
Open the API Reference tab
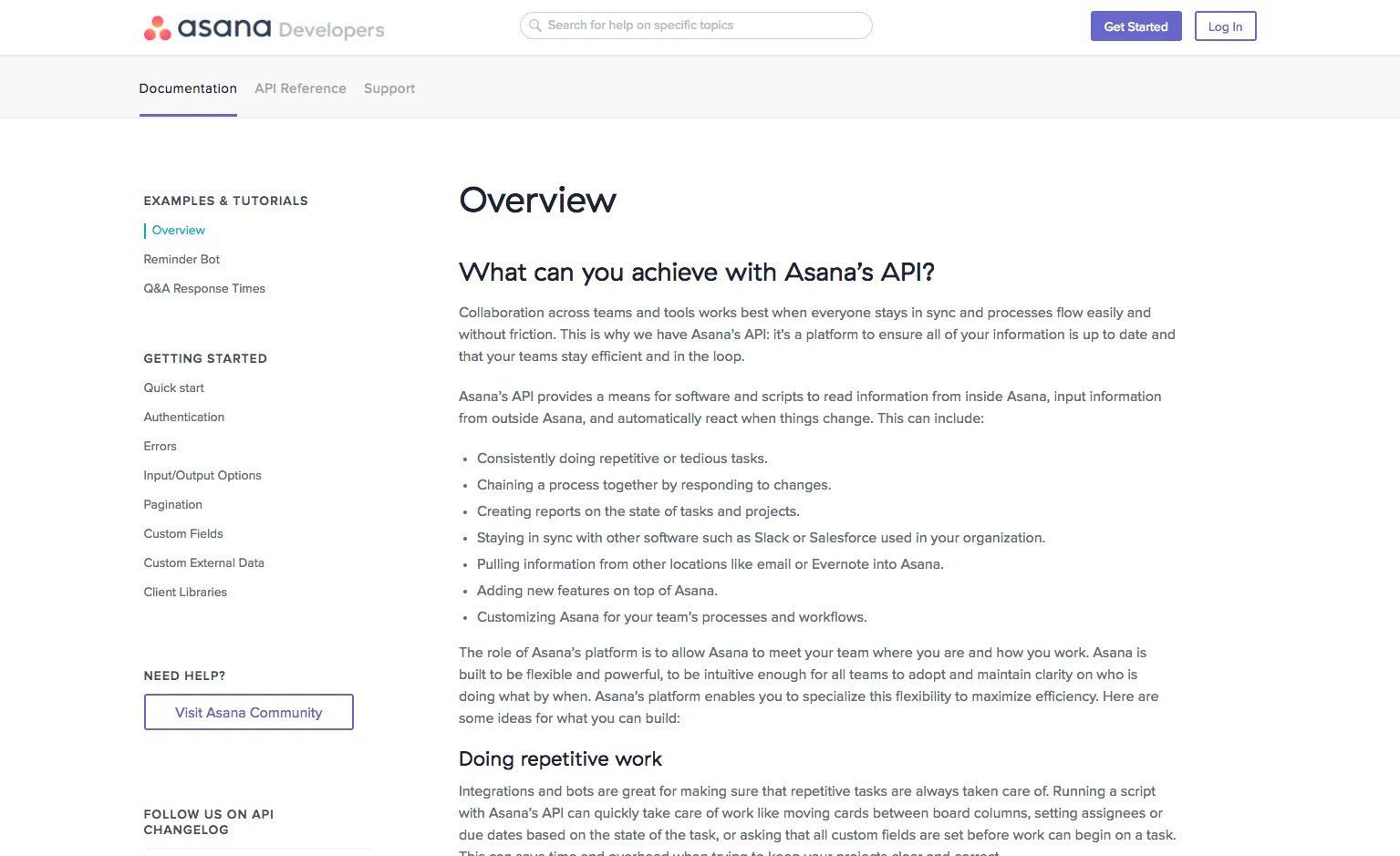click(300, 88)
